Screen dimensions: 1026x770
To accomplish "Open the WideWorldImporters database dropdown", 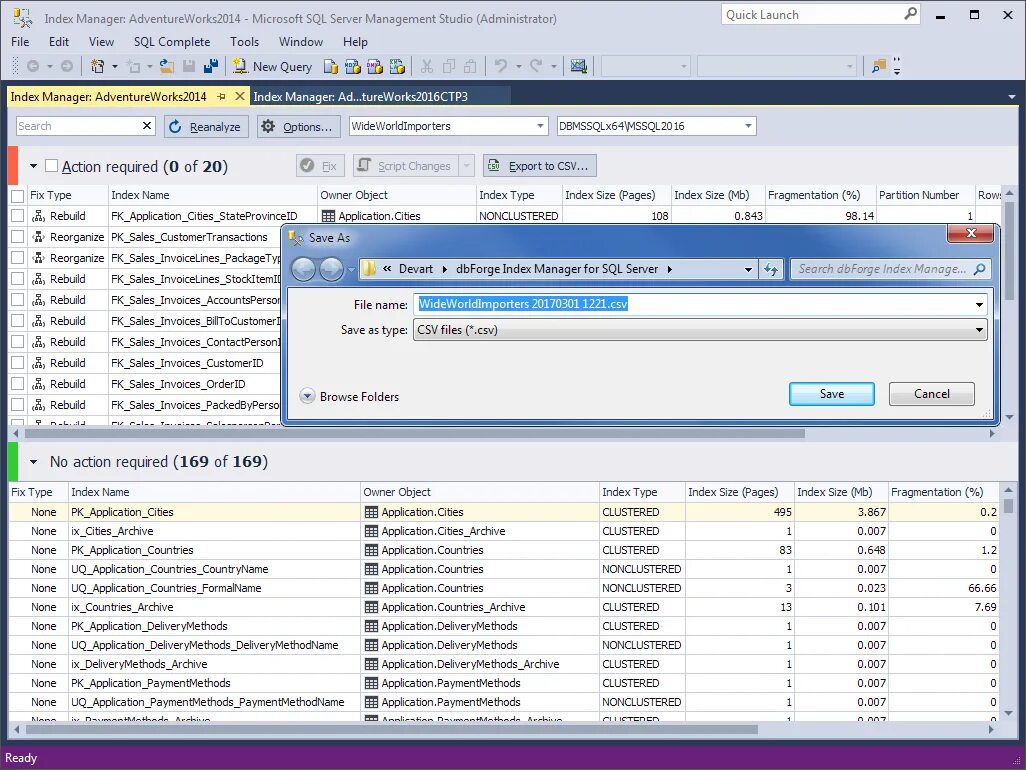I will (x=540, y=126).
